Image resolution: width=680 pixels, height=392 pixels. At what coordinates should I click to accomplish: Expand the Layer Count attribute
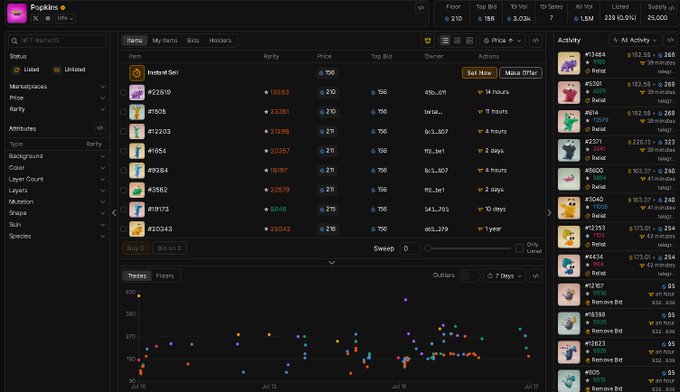coord(57,179)
